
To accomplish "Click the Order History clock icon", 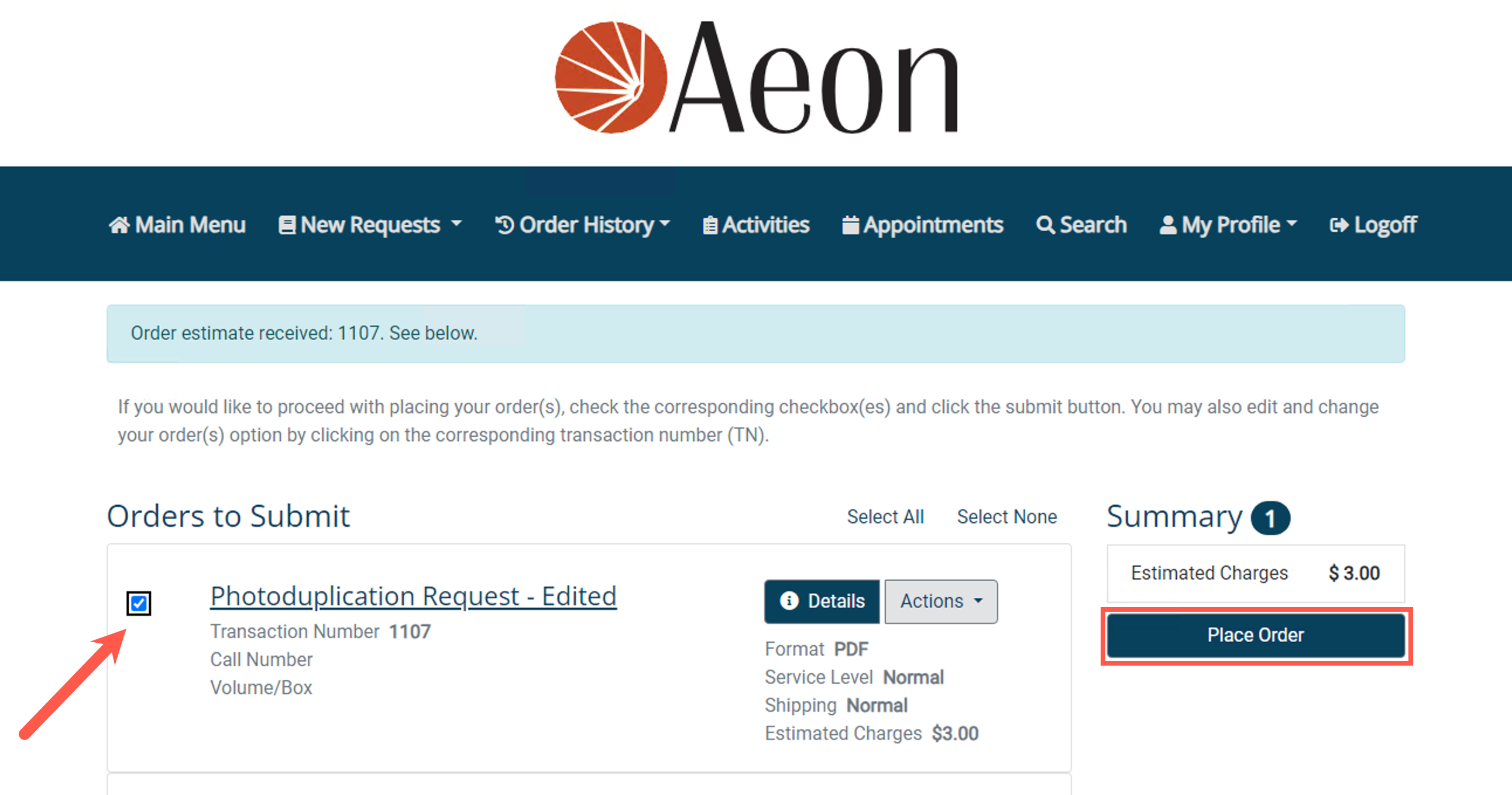I will (x=504, y=225).
